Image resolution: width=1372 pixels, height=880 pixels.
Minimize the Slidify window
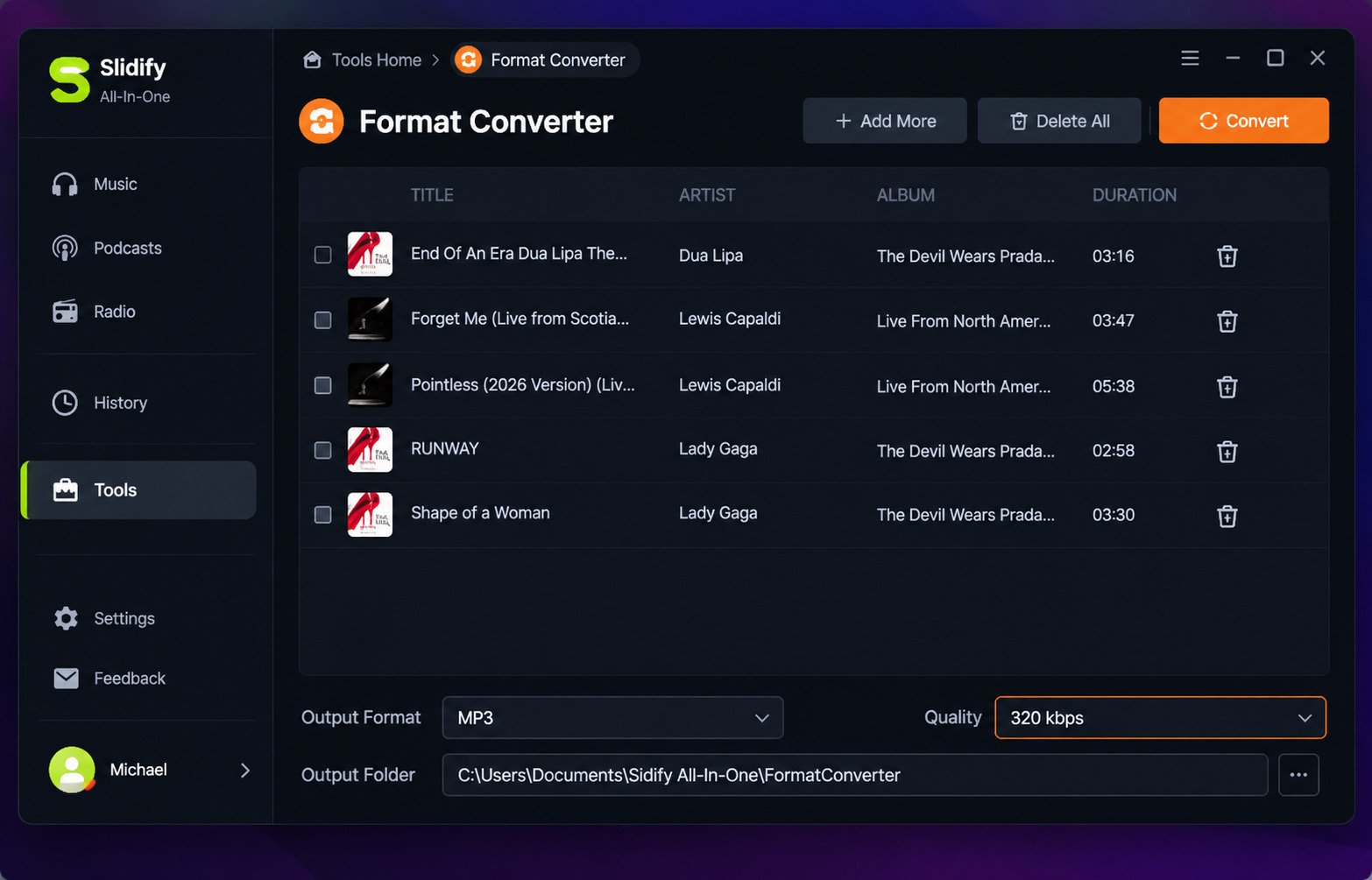click(1233, 58)
